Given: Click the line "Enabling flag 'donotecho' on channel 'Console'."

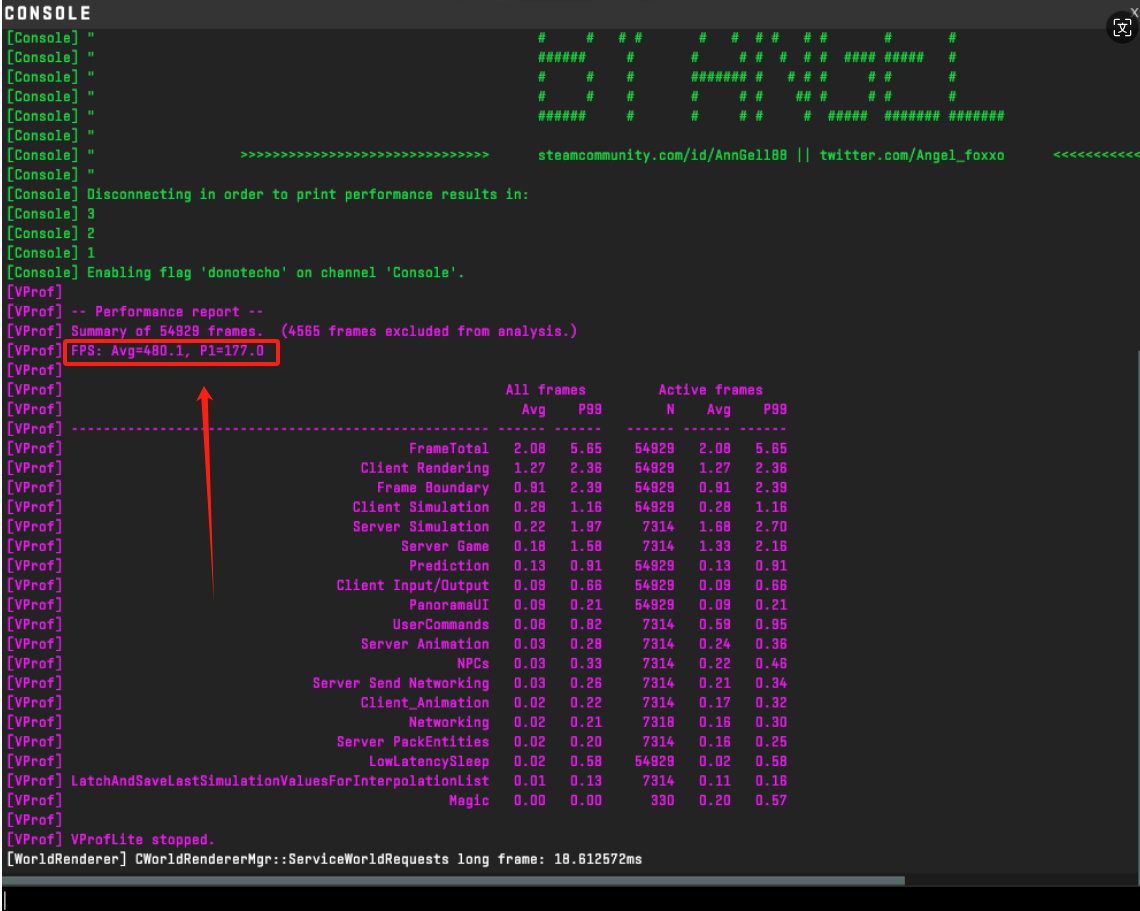Looking at the screenshot, I should point(276,273).
